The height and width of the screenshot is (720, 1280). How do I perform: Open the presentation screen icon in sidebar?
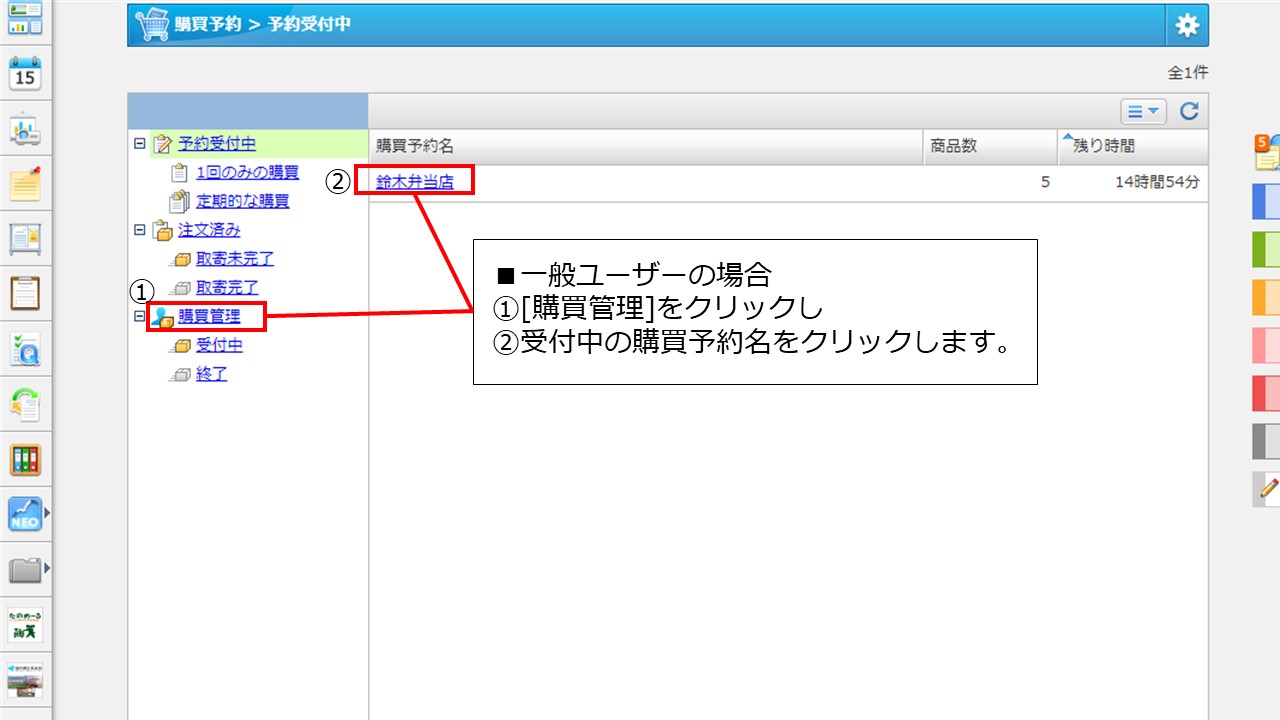pyautogui.click(x=25, y=129)
